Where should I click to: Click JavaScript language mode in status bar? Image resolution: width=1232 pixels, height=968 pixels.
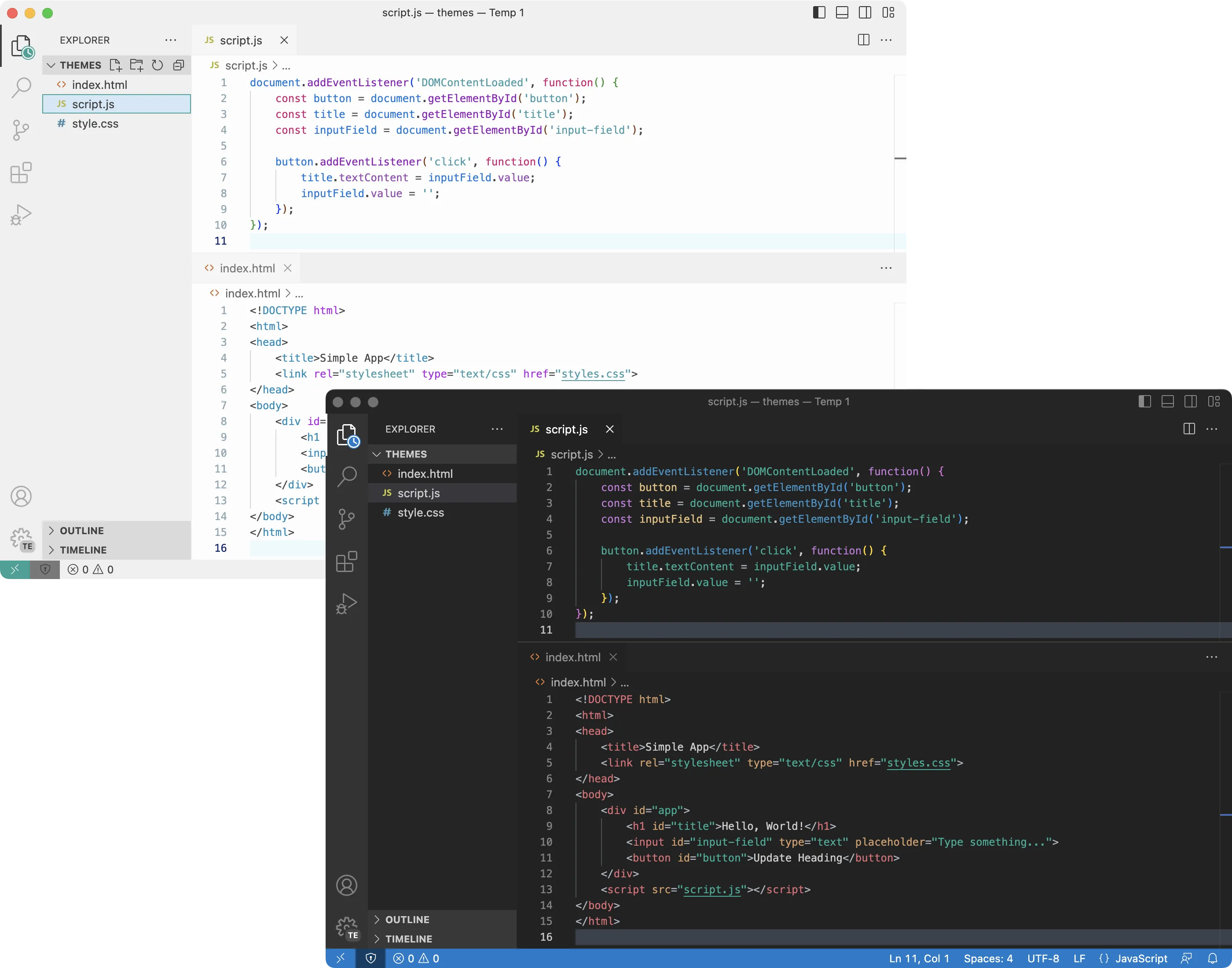pos(1141,958)
